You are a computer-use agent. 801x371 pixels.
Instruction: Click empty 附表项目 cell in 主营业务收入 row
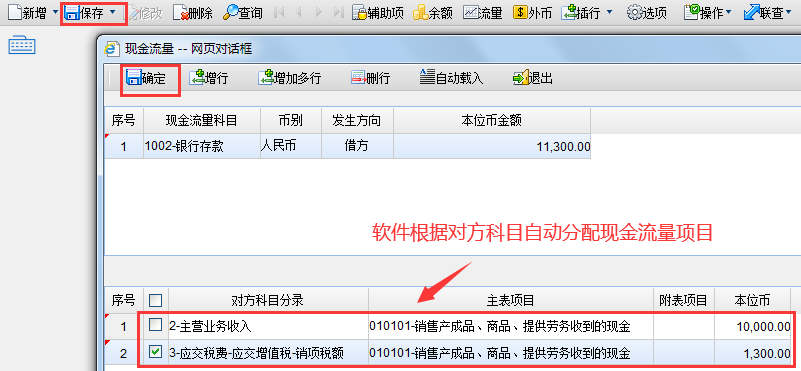tap(684, 326)
